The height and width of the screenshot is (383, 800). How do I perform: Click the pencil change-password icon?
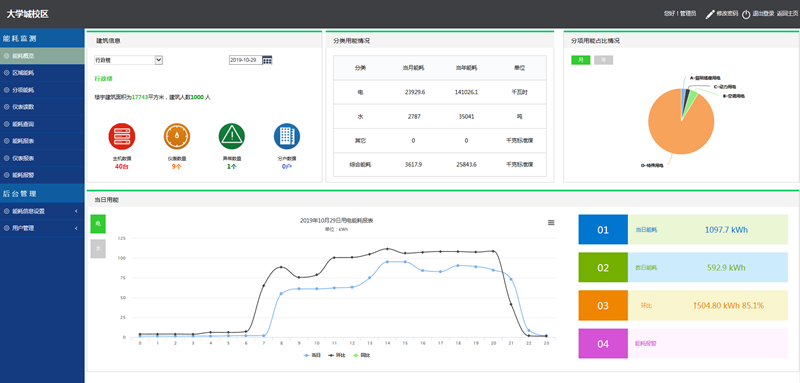[x=710, y=14]
